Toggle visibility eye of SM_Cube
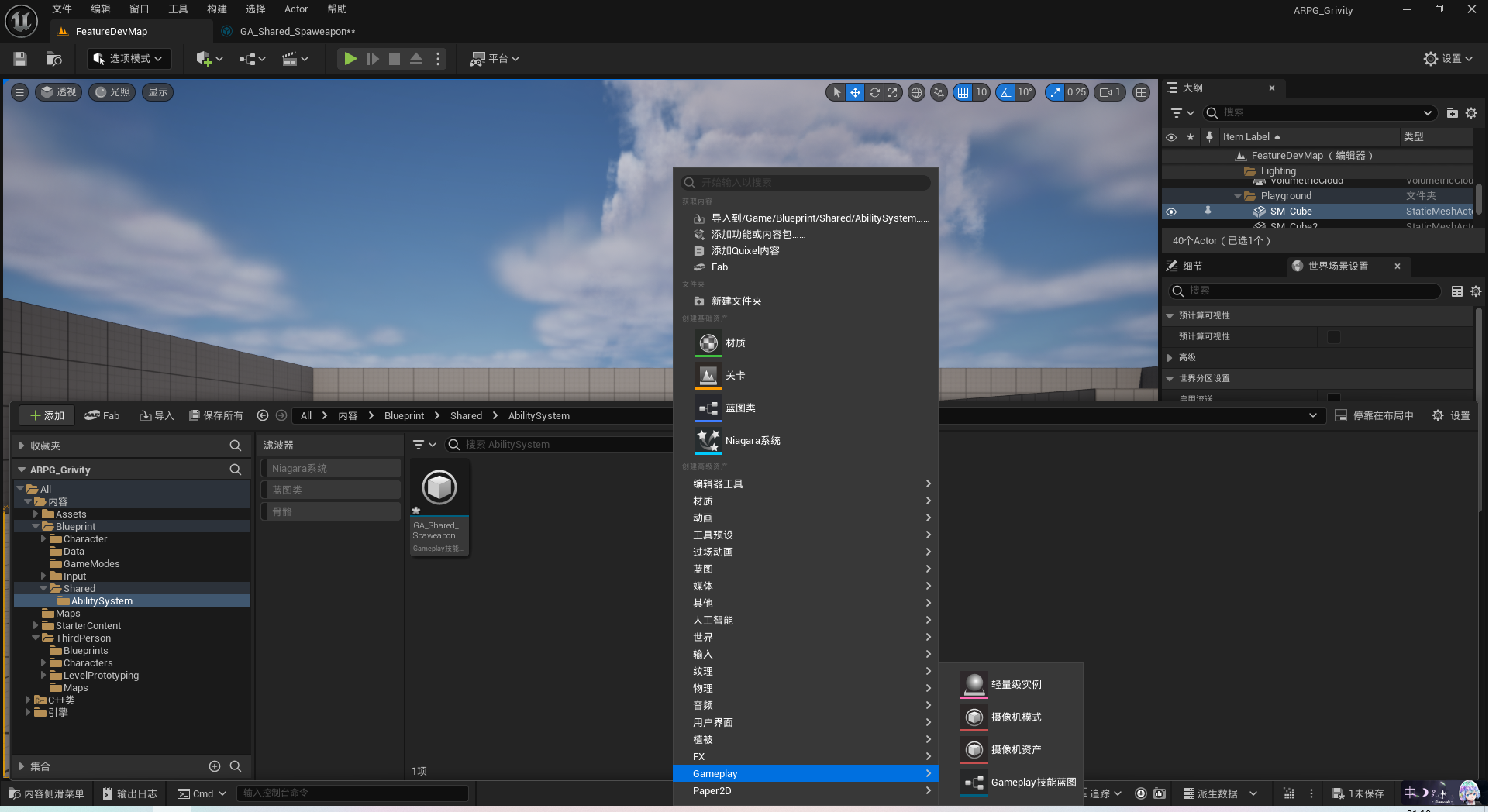This screenshot has height=812, width=1489. 1171,212
